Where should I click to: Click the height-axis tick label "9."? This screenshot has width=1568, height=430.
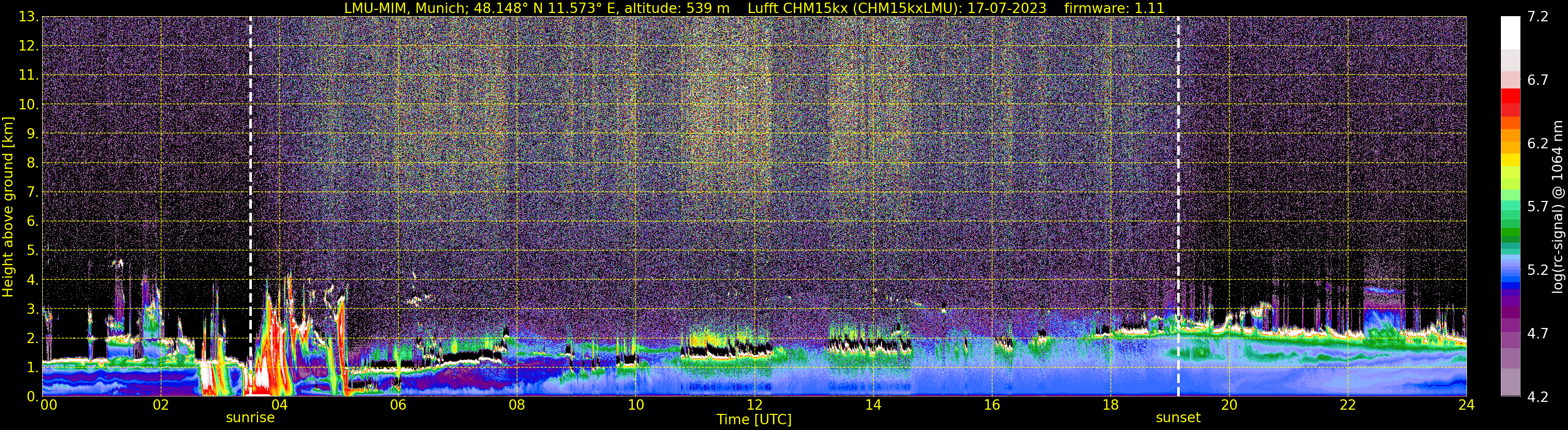pyautogui.click(x=32, y=134)
